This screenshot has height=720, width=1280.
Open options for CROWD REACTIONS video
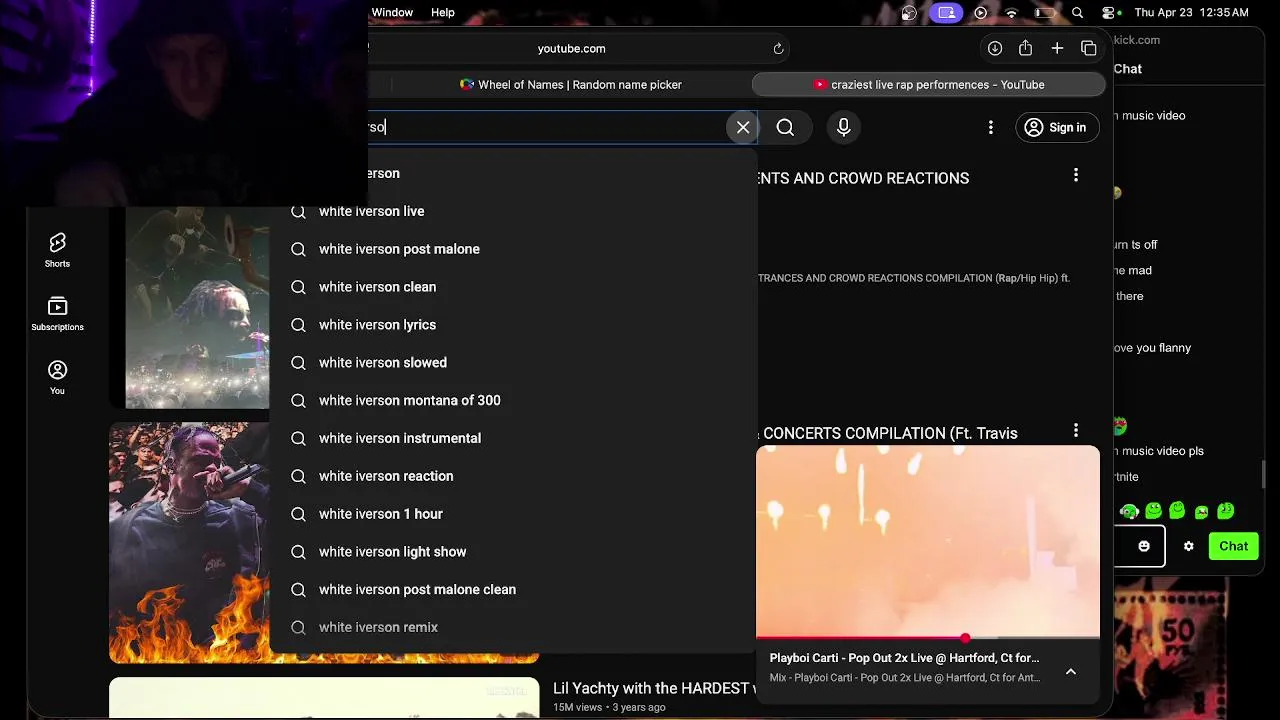click(1076, 175)
